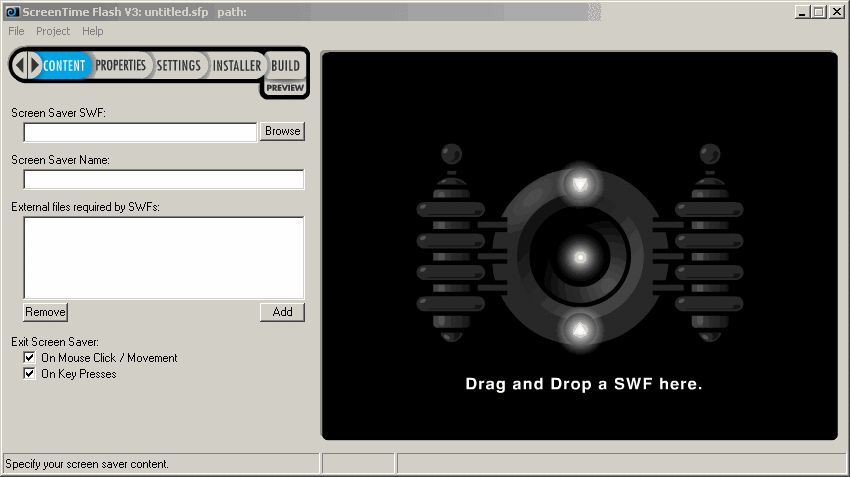Click 'Specify your screen saver content.' status text
850x477 pixels.
pyautogui.click(x=87, y=464)
